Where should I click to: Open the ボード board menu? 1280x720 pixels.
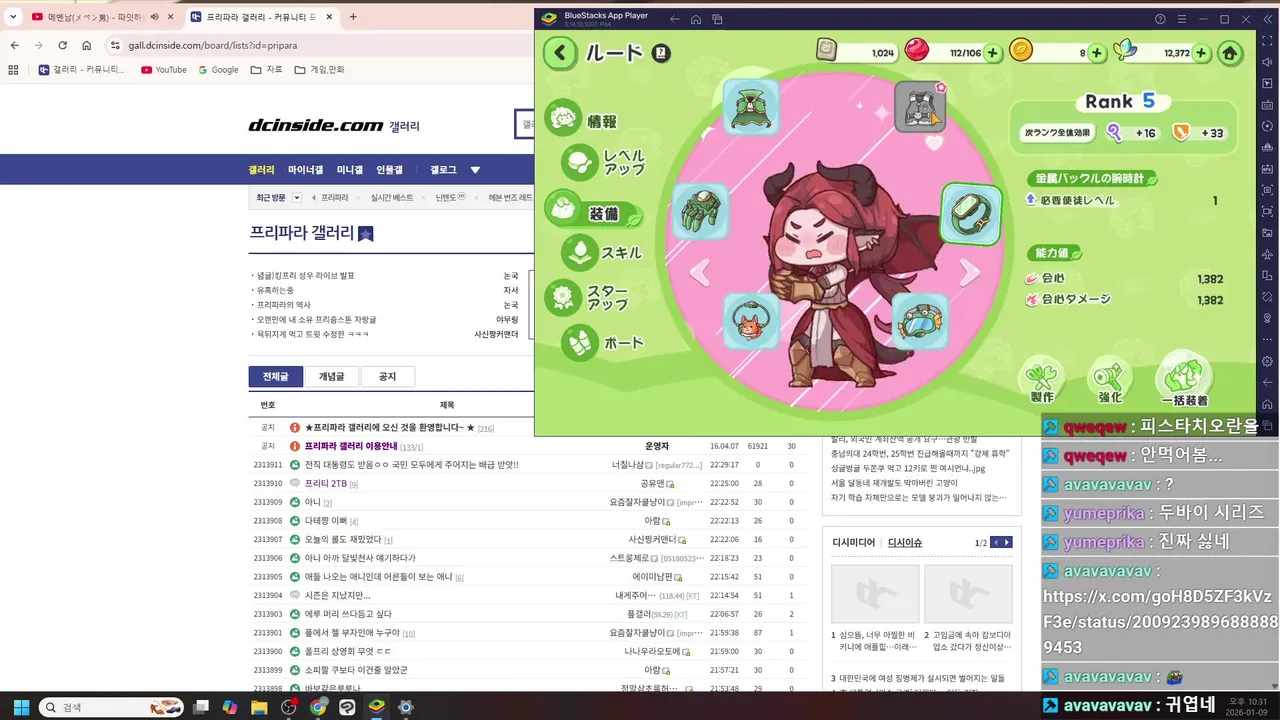[x=604, y=343]
